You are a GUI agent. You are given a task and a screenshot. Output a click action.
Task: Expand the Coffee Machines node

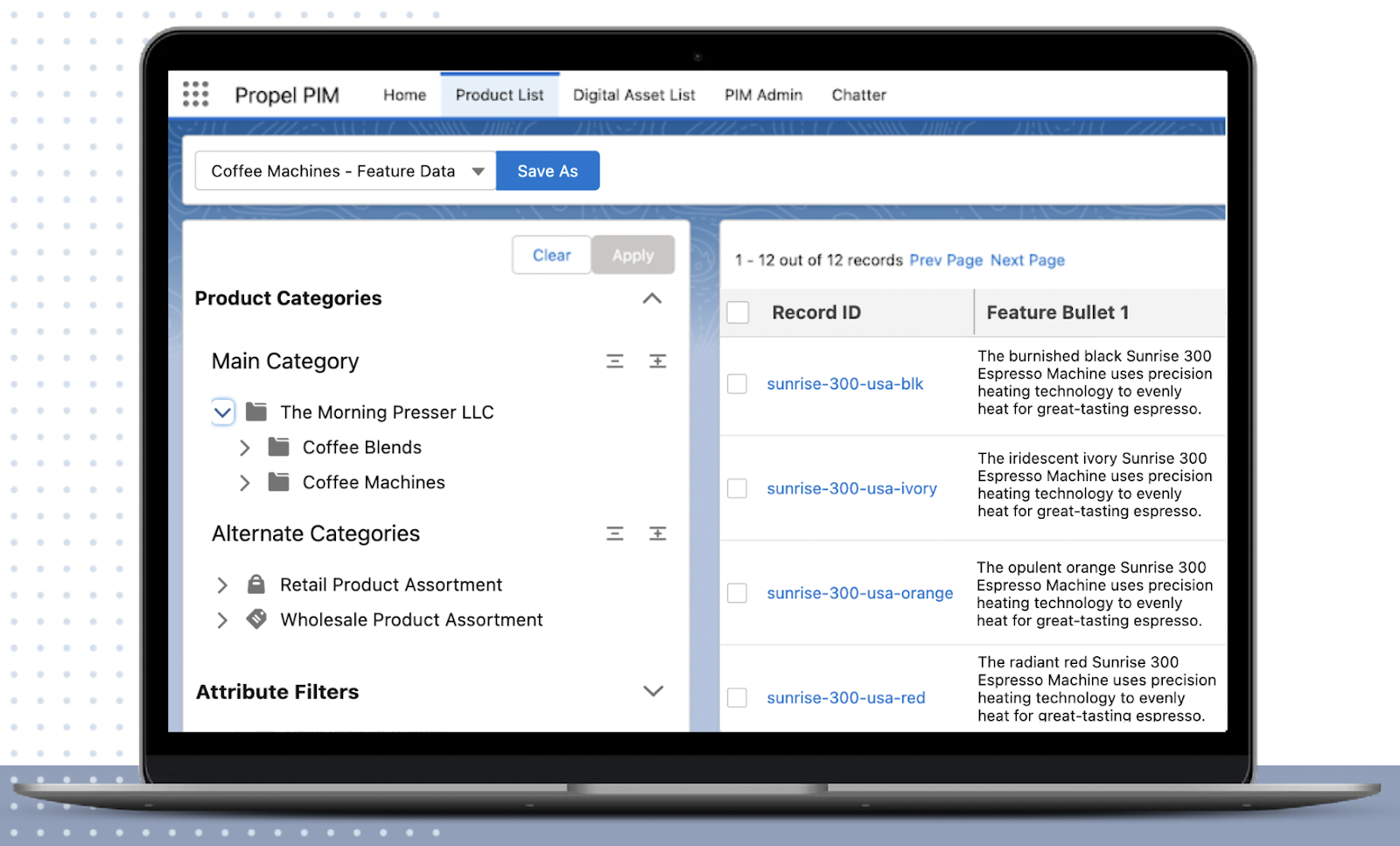coord(245,483)
